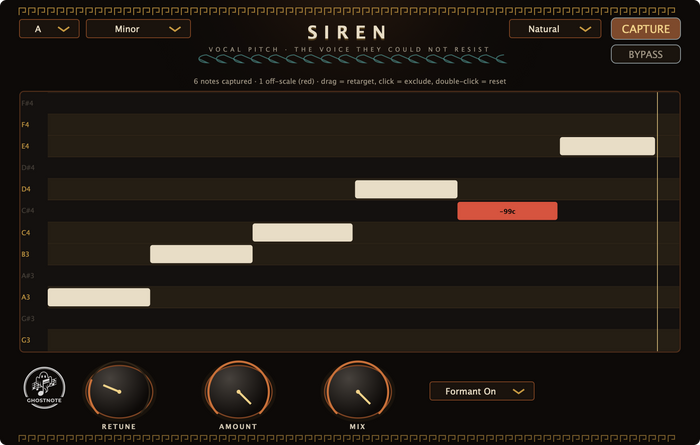
Task: Click the captured note on E4 row
Action: [607, 146]
